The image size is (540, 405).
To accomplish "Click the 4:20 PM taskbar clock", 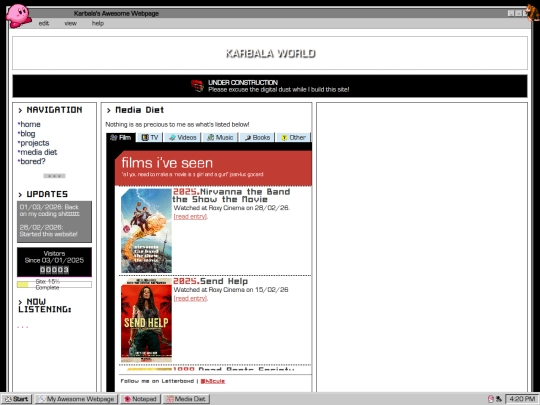I will tap(522, 399).
